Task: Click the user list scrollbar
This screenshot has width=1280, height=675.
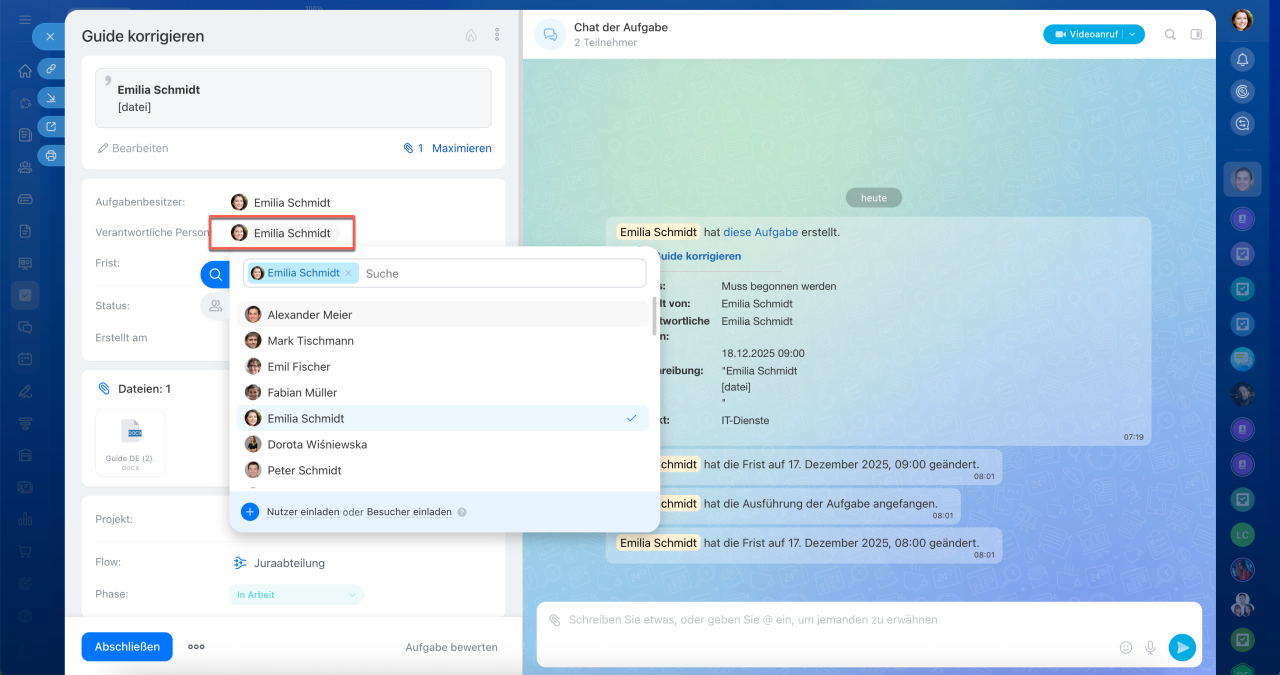Action: [x=655, y=315]
